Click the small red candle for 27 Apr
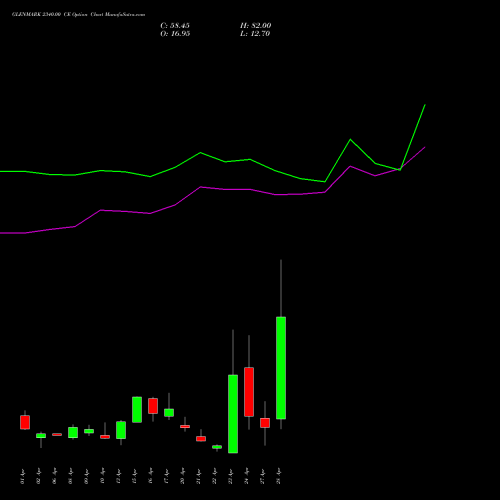Screen dimensions: 500x500 [x=265, y=423]
